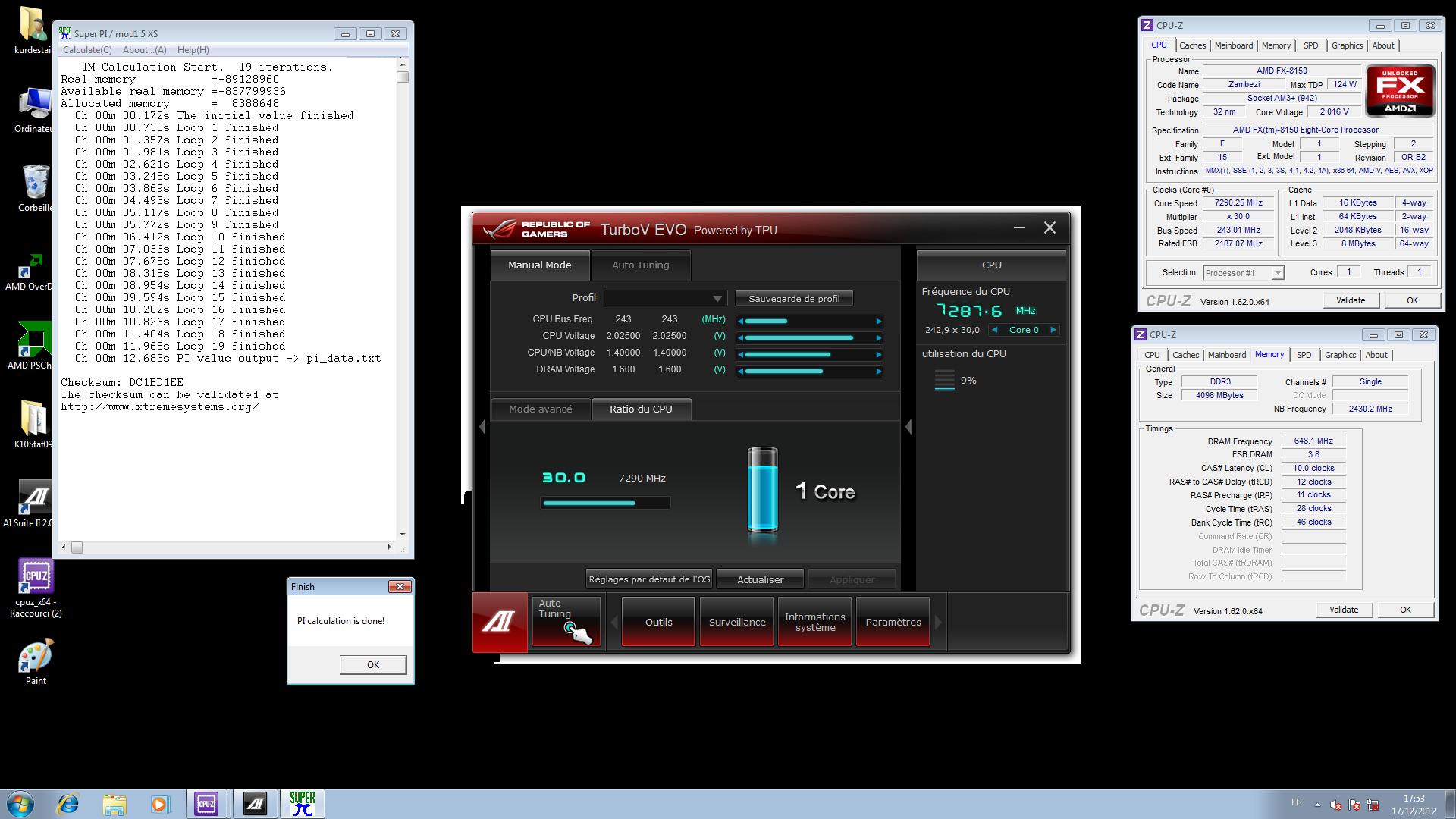Click Sauvegarde de profil button
This screenshot has width=1456, height=819.
[x=794, y=298]
